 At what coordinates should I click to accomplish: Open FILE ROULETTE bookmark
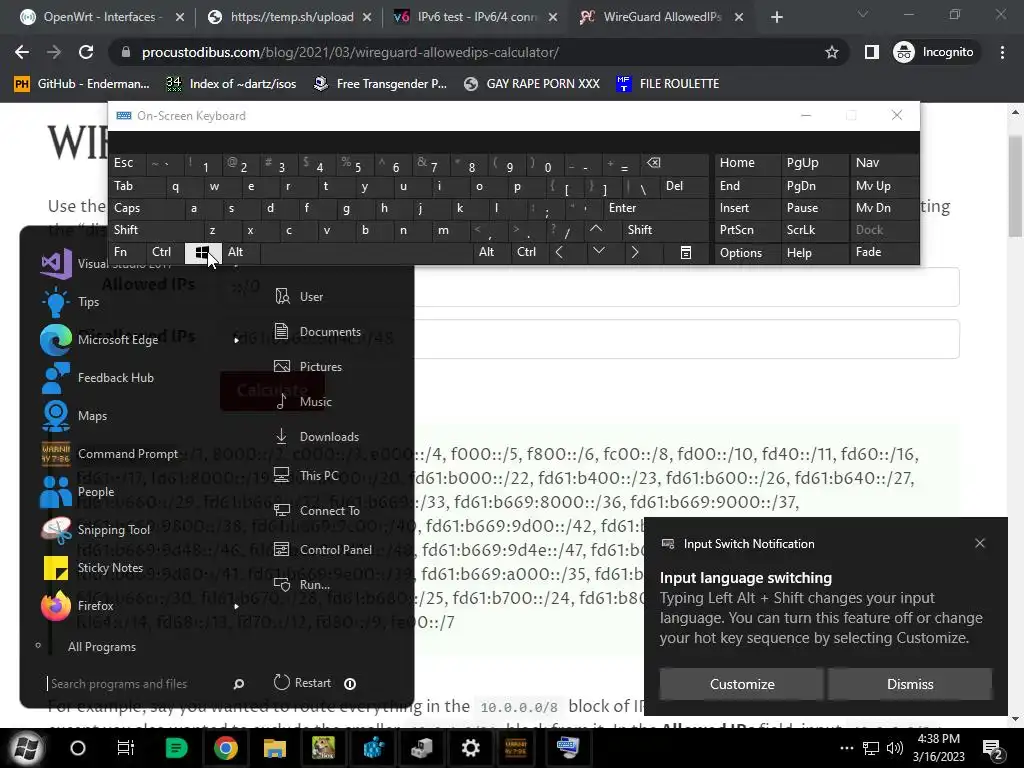(x=667, y=84)
